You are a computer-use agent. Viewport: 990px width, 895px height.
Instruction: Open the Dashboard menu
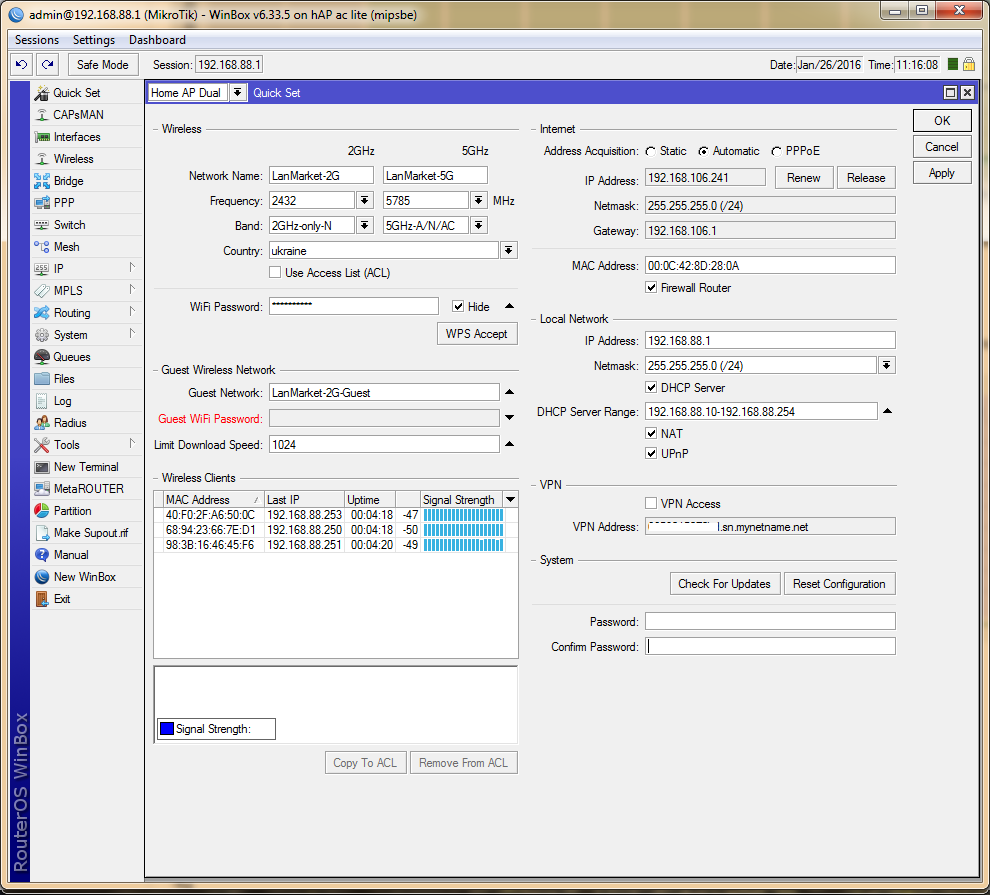tap(157, 40)
